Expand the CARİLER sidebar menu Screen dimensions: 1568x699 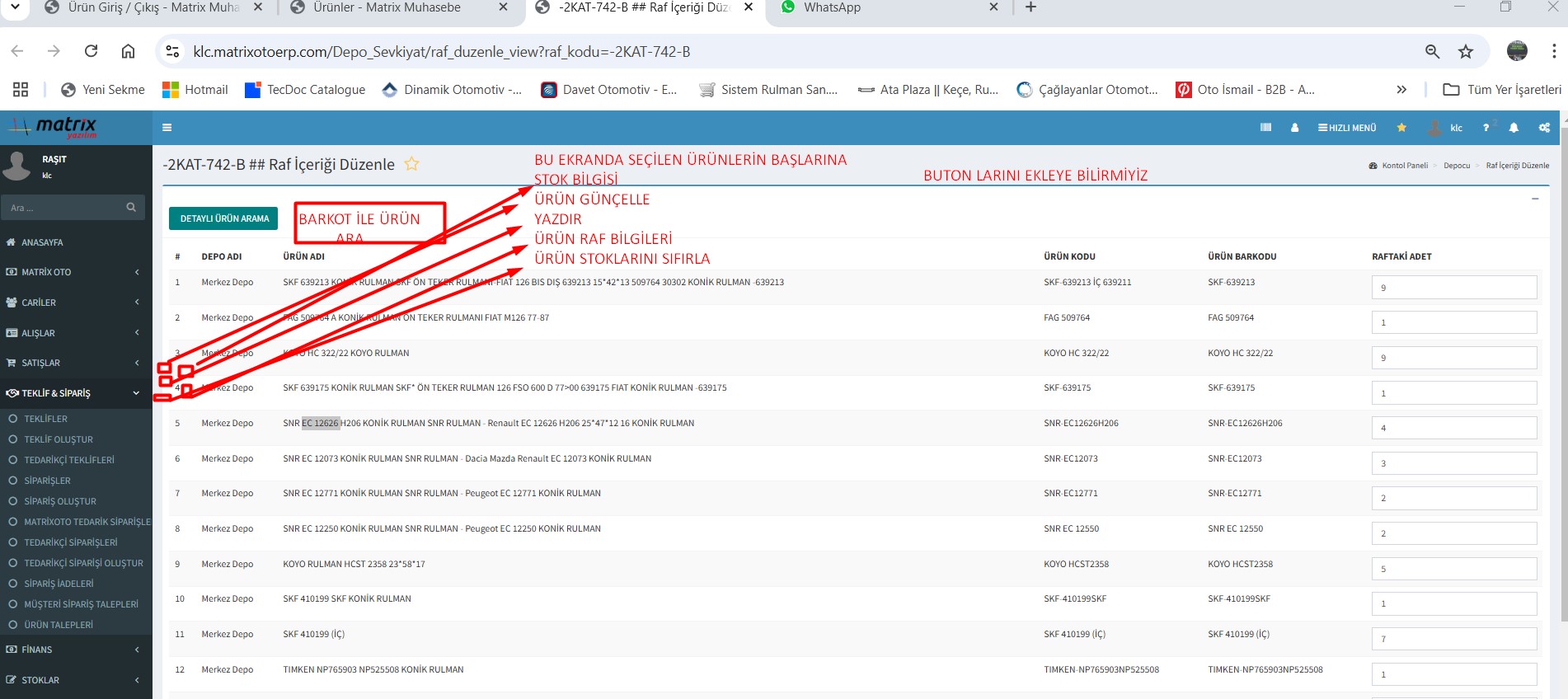click(76, 303)
